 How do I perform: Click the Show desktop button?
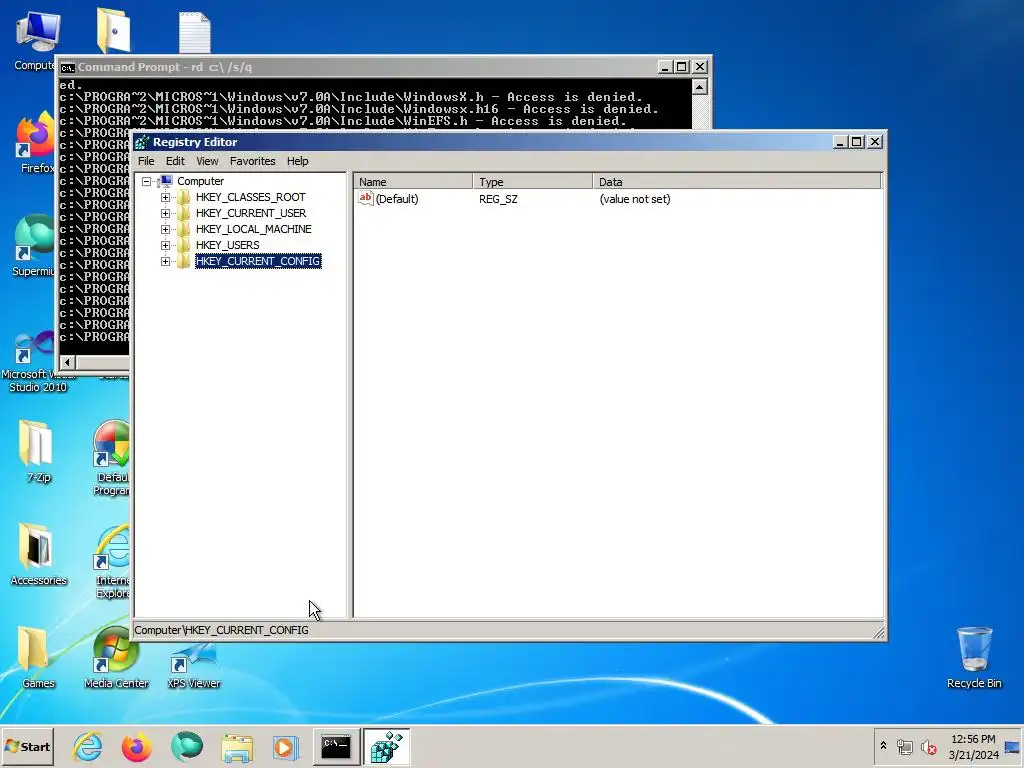click(1012, 746)
